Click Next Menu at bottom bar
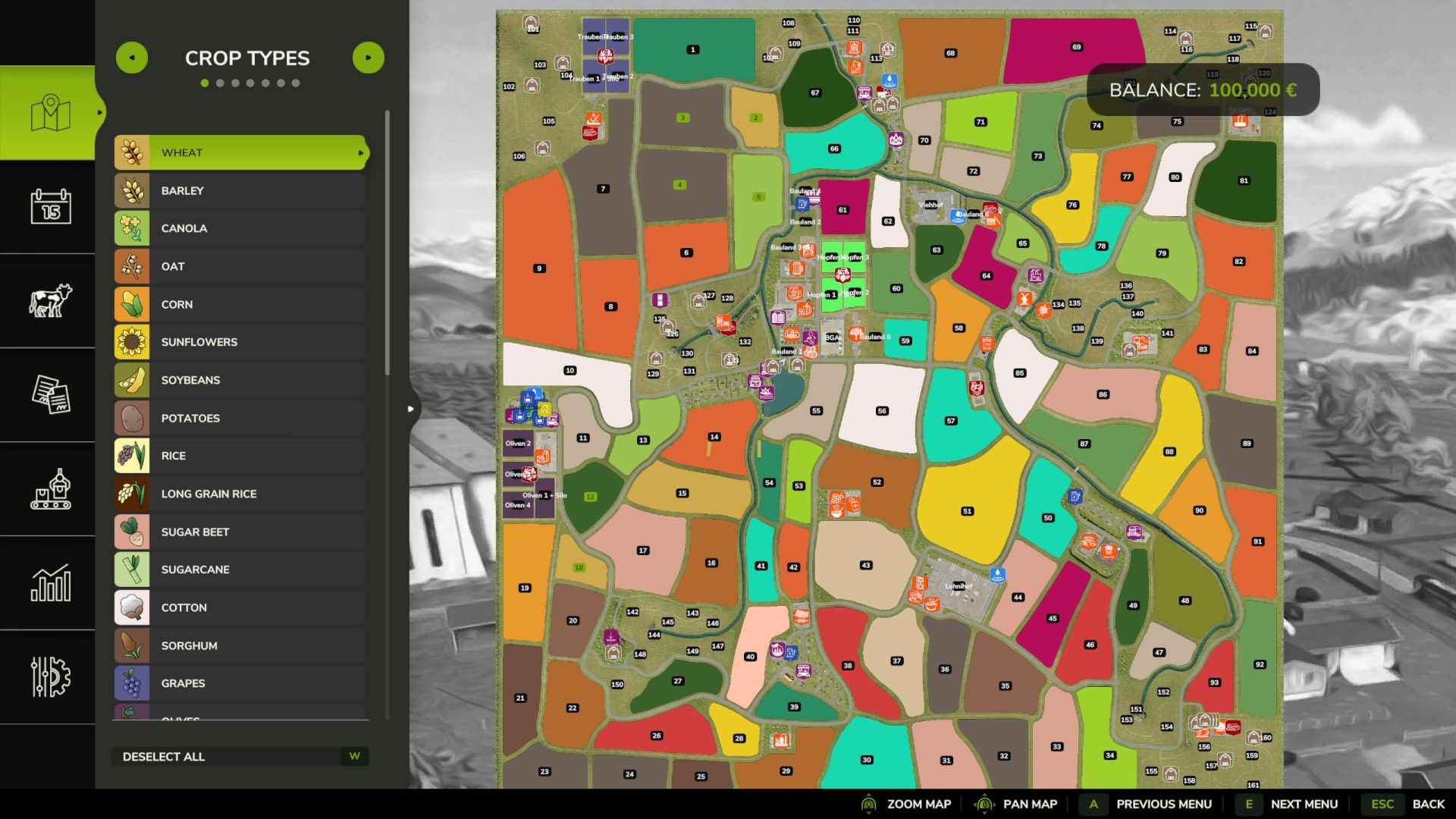1456x819 pixels. tap(1304, 804)
